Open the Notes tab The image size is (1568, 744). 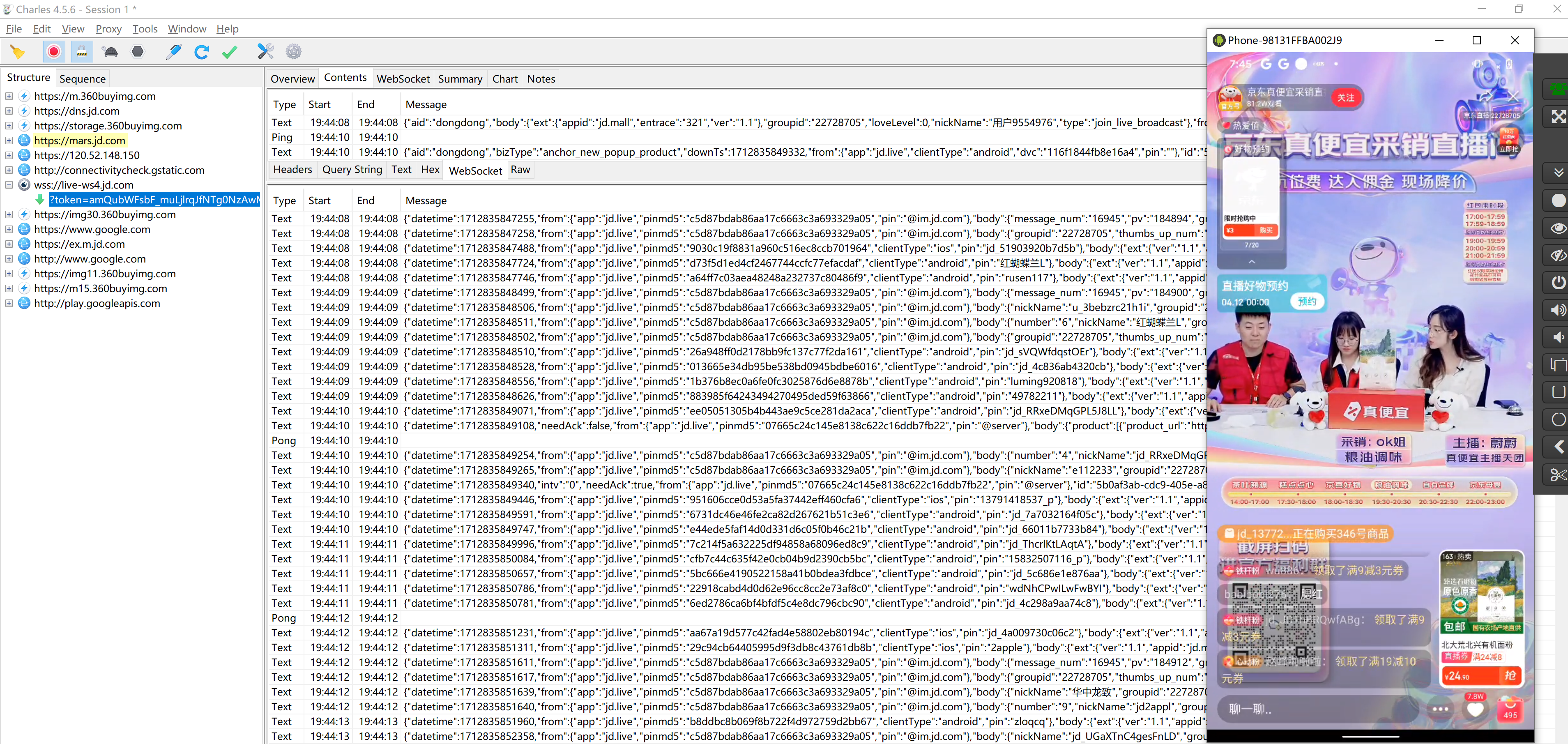pyautogui.click(x=541, y=78)
